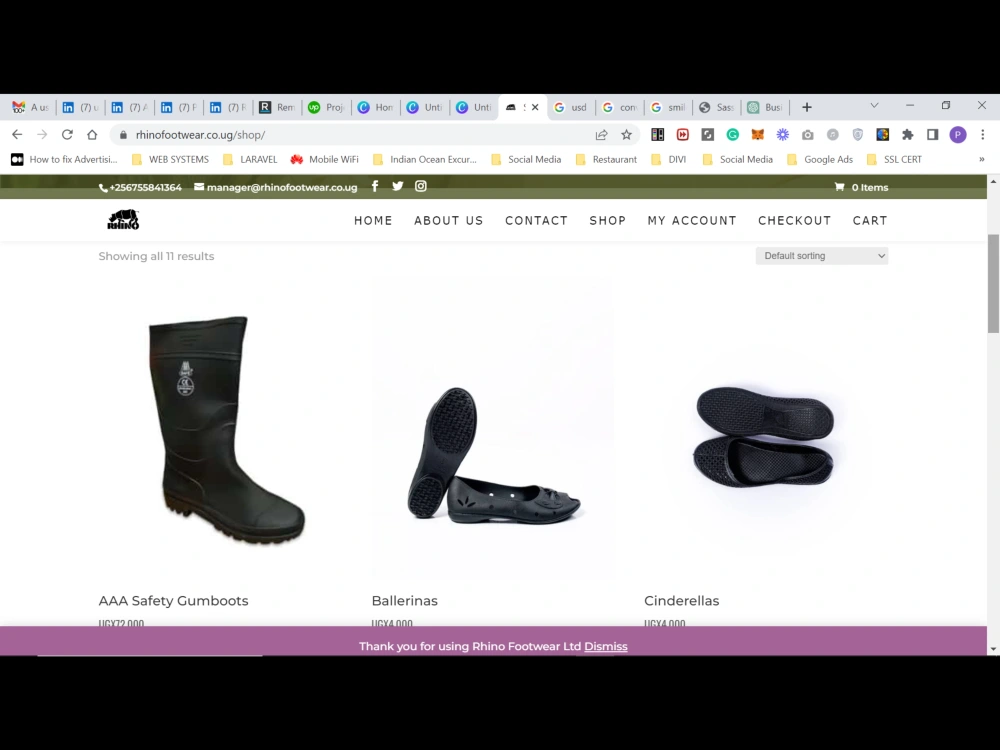1000x750 pixels.
Task: Switch to the Sass tab
Action: [717, 107]
